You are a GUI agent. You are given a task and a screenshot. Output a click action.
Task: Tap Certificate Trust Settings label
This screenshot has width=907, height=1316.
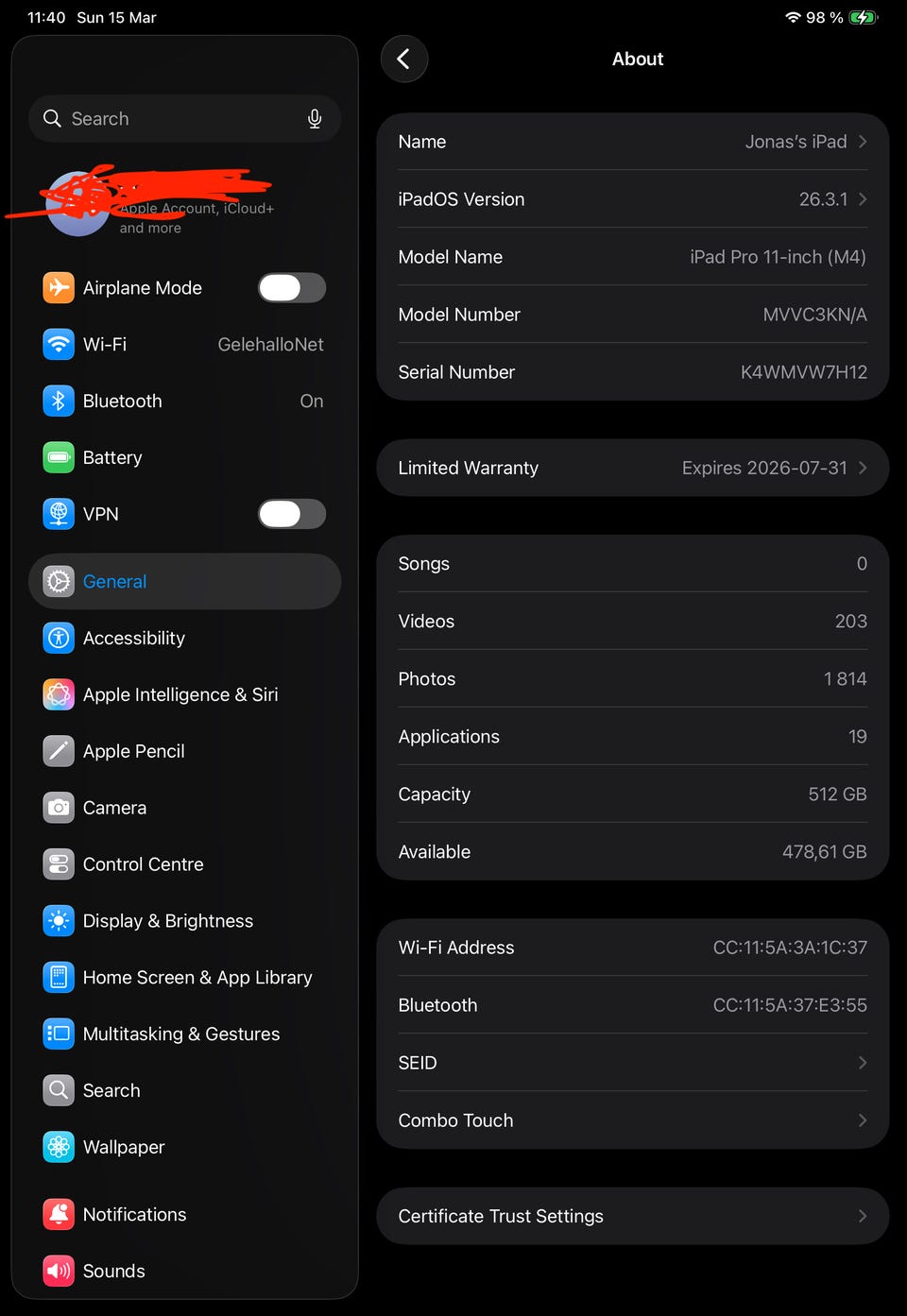tap(501, 1216)
